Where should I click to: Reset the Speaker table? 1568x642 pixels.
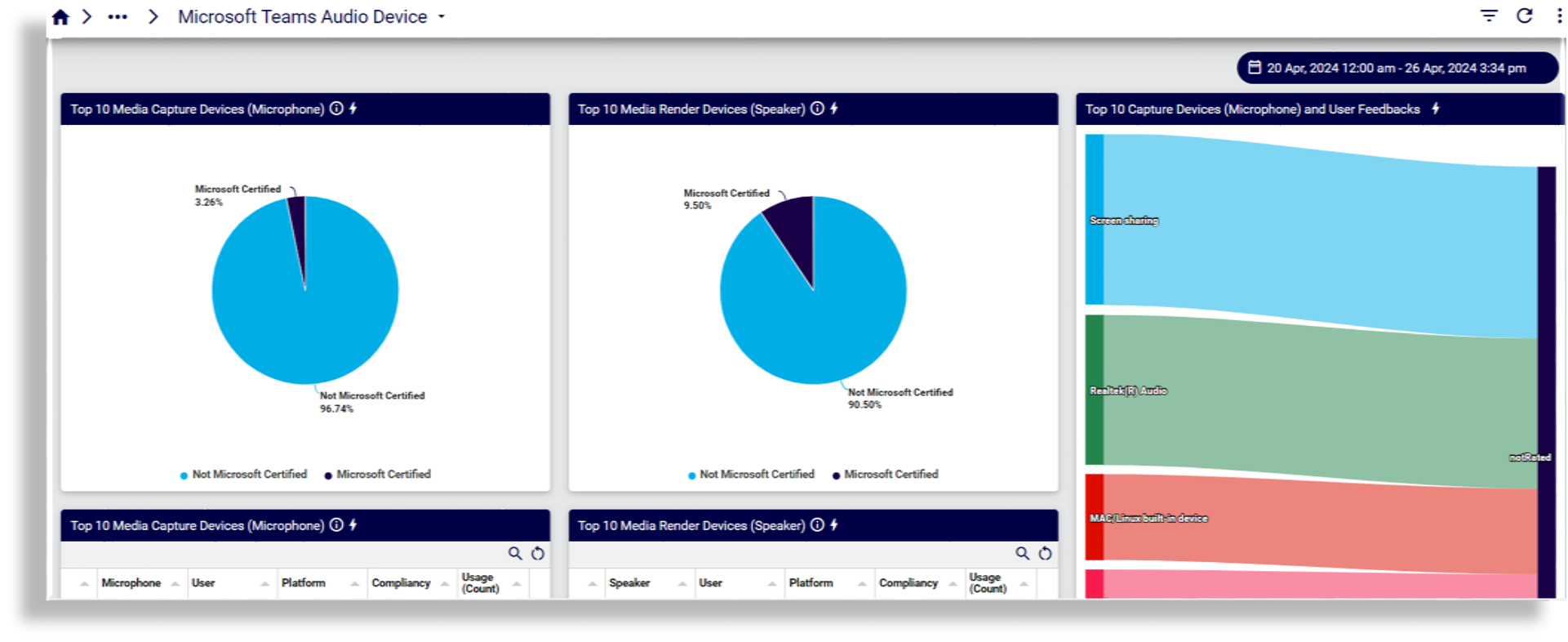click(1045, 554)
